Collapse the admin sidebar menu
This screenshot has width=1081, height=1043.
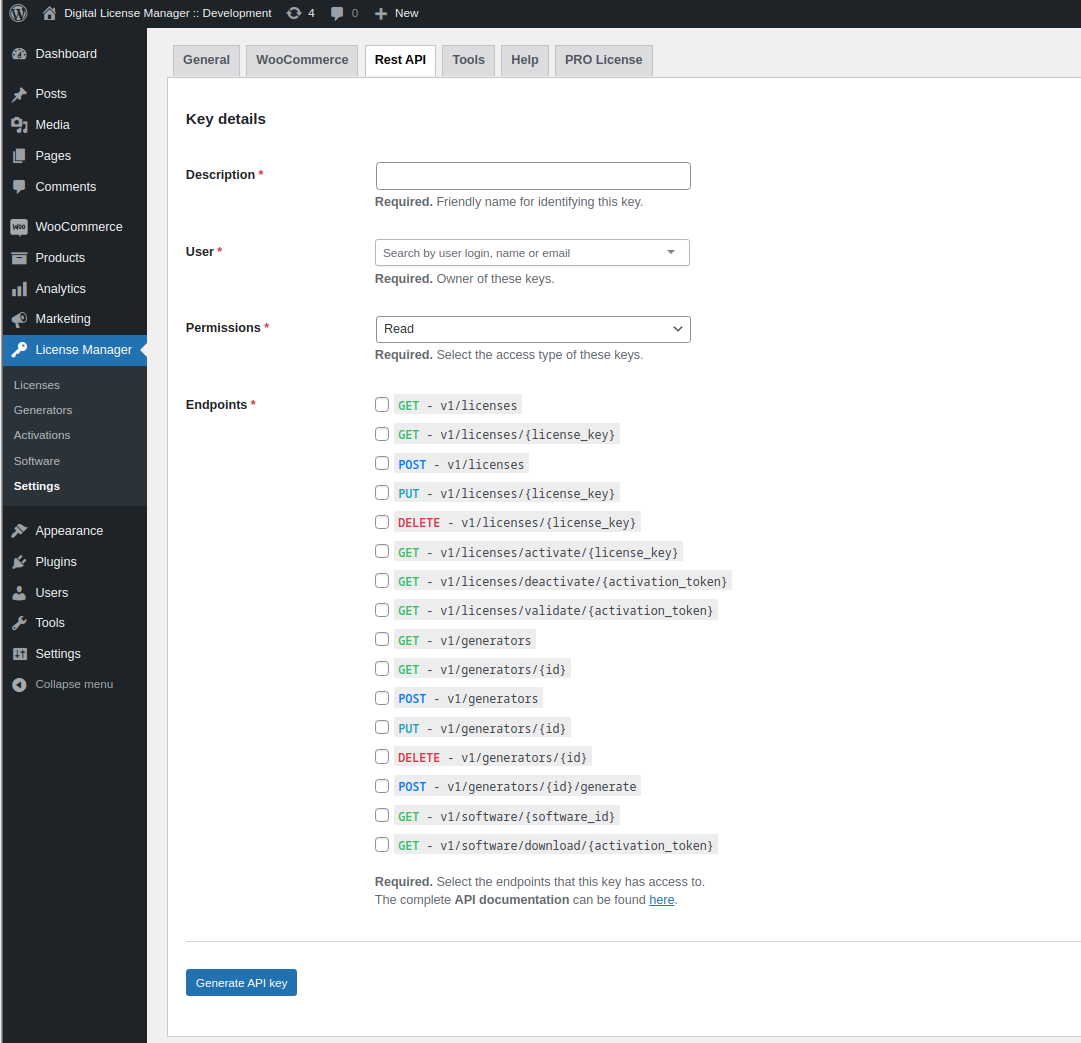[x=22, y=684]
